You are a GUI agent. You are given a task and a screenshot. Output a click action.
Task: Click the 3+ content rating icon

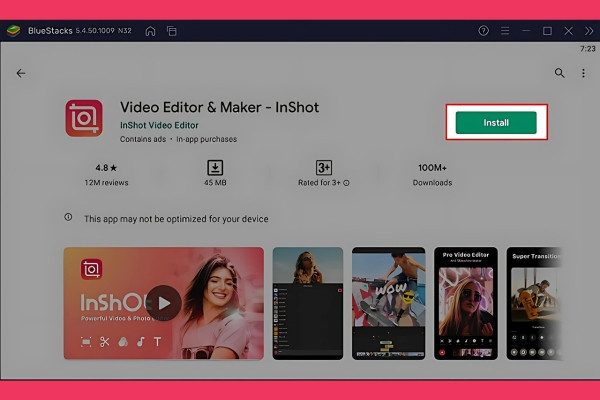[x=324, y=168]
